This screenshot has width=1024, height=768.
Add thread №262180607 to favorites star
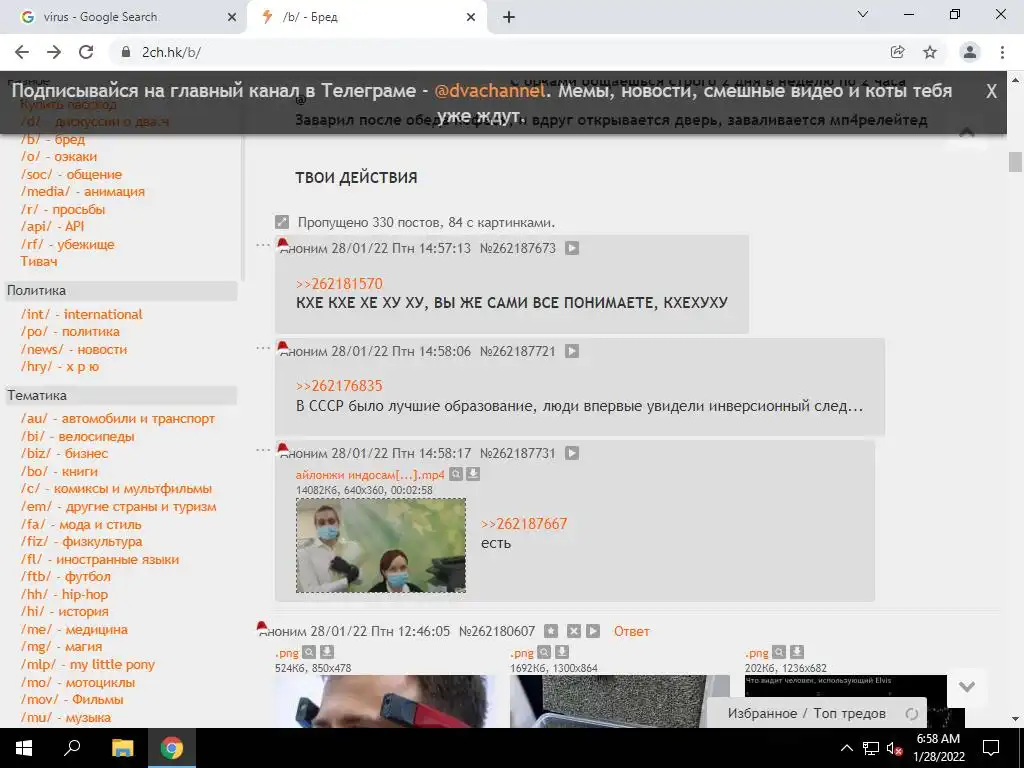click(x=551, y=631)
